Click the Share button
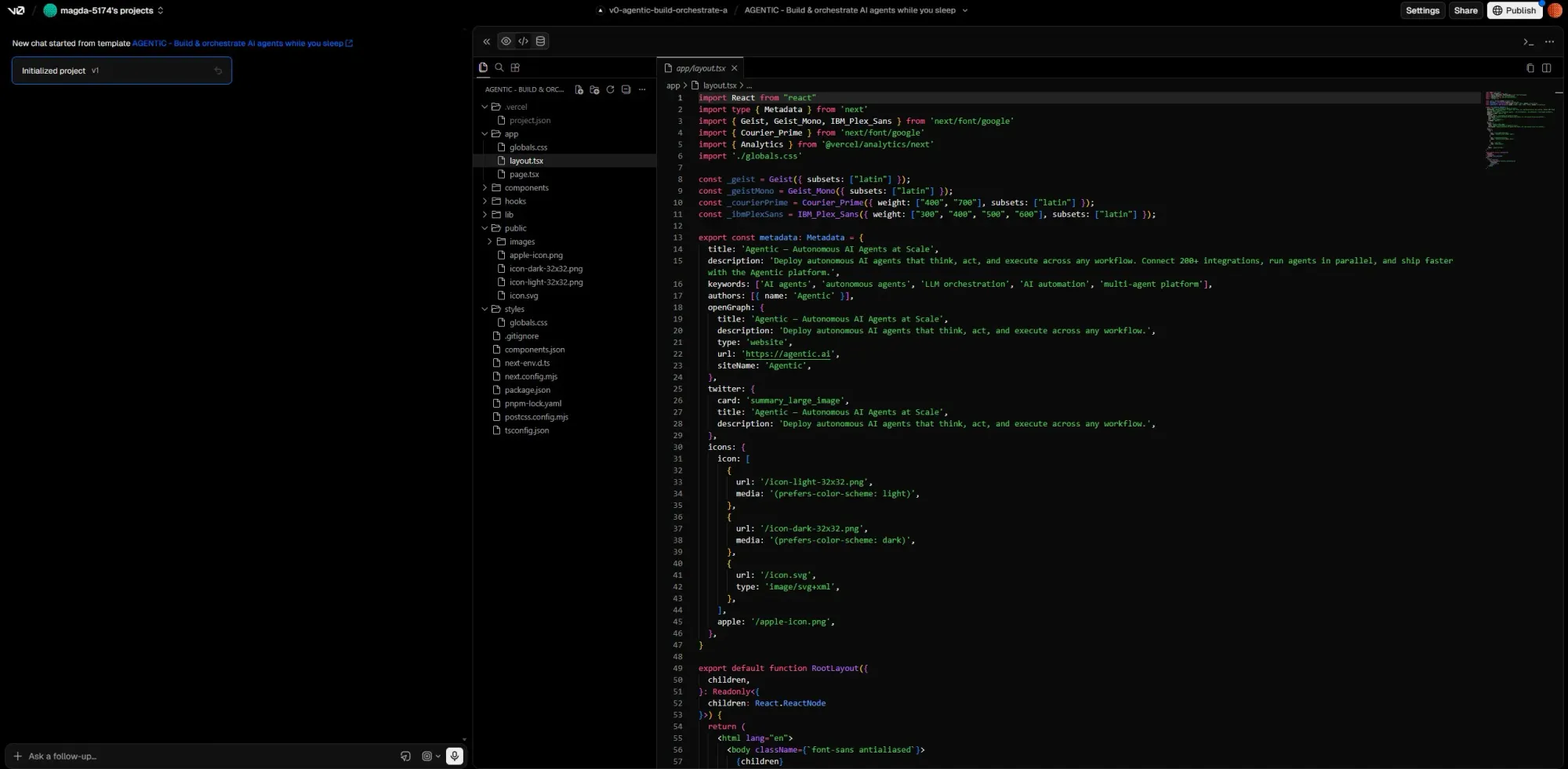The width and height of the screenshot is (1568, 769). [1465, 10]
